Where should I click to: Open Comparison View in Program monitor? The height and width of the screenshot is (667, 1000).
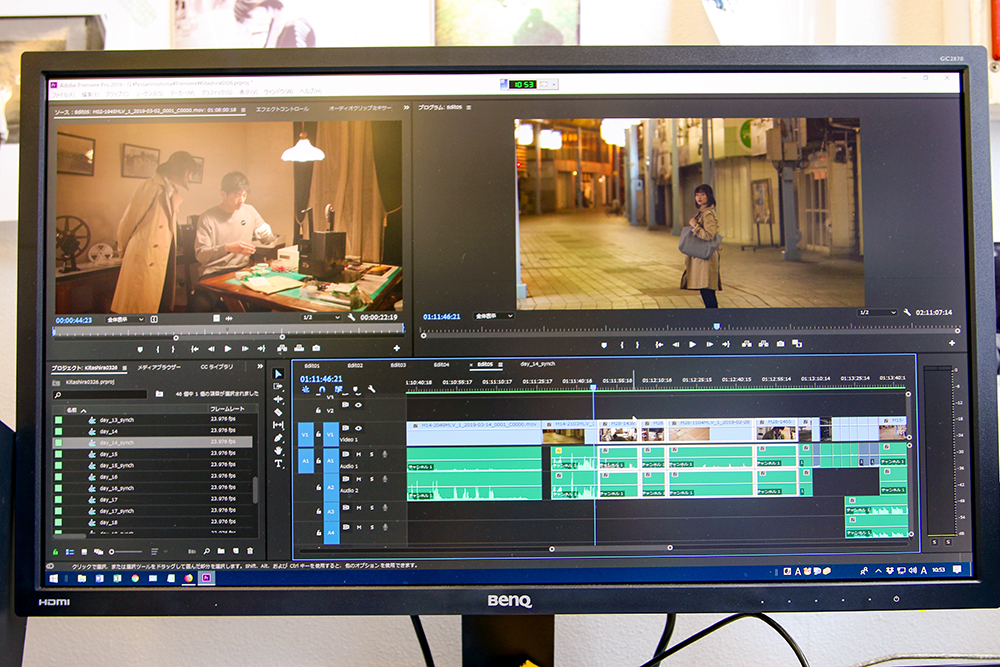pyautogui.click(x=797, y=344)
